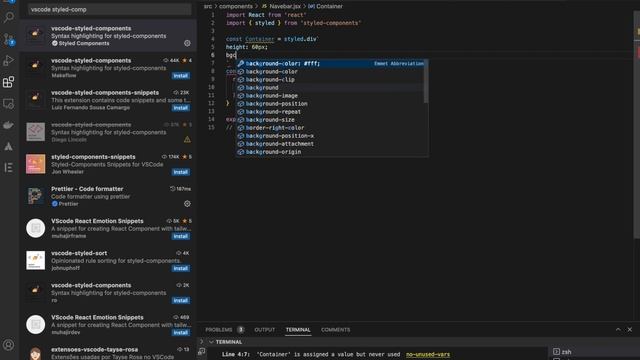The width and height of the screenshot is (640, 360).
Task: Choose the plain background suggestion
Action: 331,88
